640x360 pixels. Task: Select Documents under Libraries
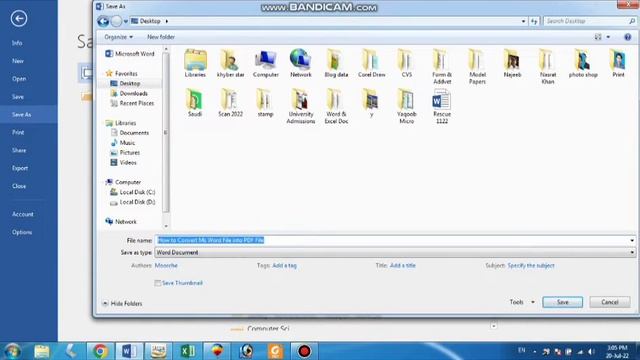[134, 133]
